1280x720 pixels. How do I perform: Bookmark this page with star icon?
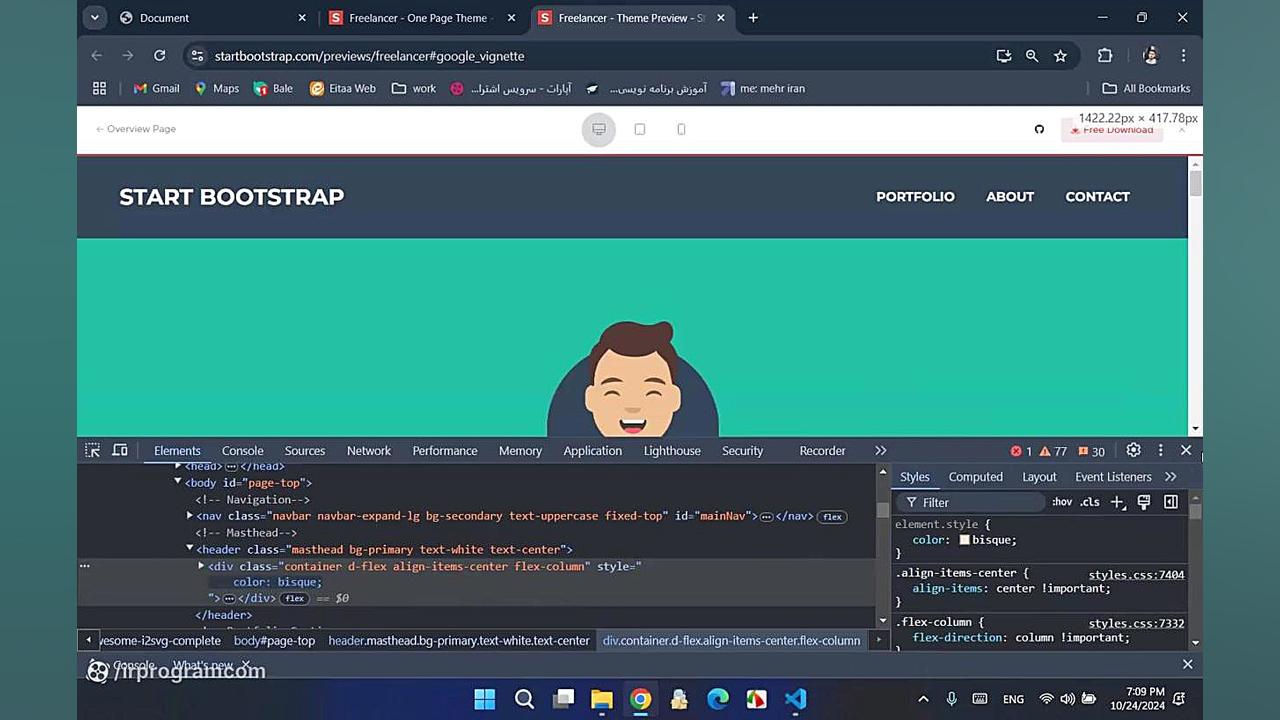[x=1060, y=56]
